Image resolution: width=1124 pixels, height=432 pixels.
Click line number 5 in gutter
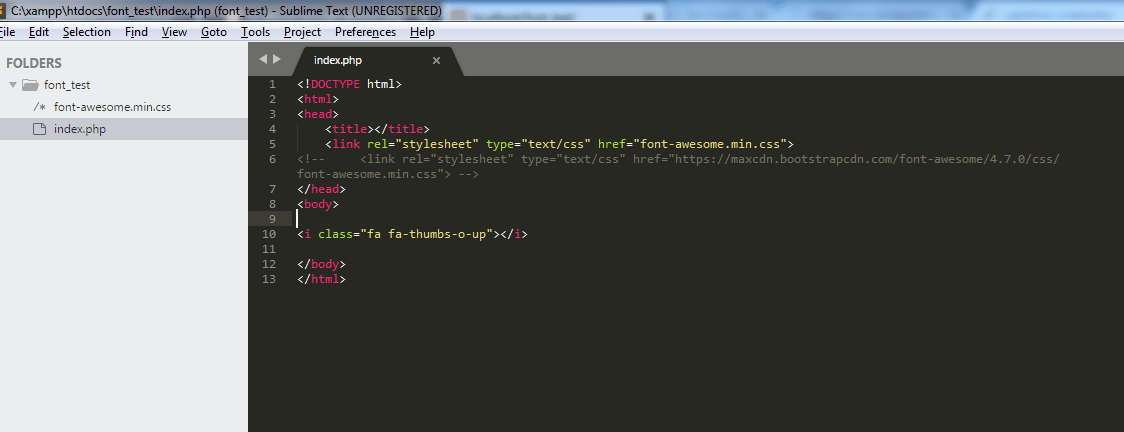click(272, 144)
